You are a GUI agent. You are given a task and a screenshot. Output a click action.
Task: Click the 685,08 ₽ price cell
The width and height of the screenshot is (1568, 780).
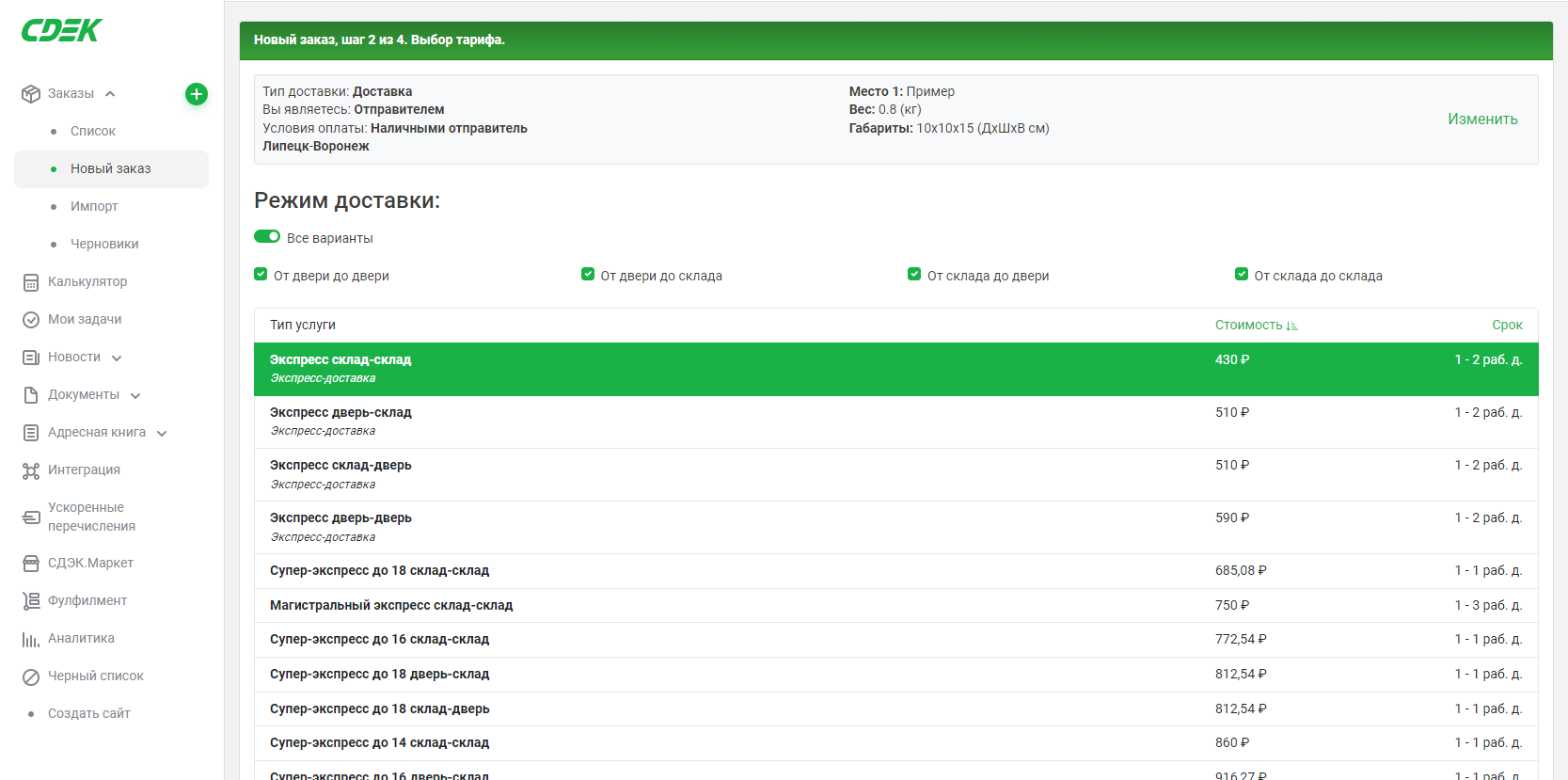1241,571
